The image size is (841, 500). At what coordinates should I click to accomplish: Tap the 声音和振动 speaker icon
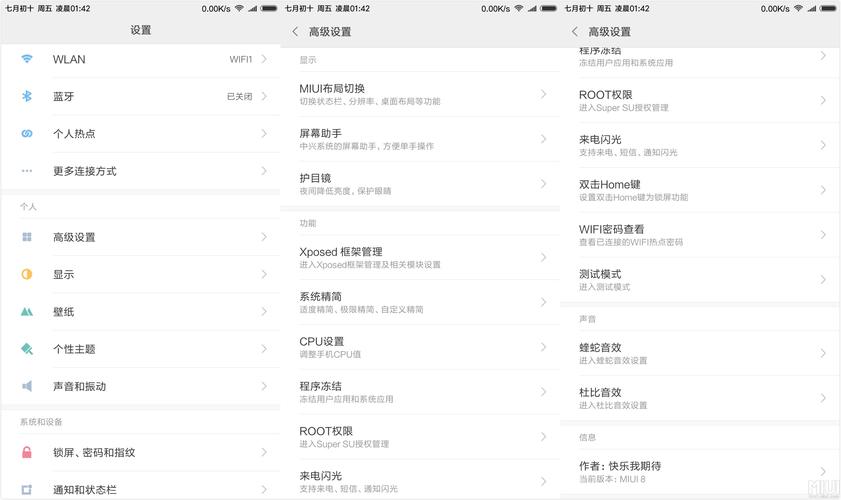pyautogui.click(x=27, y=386)
